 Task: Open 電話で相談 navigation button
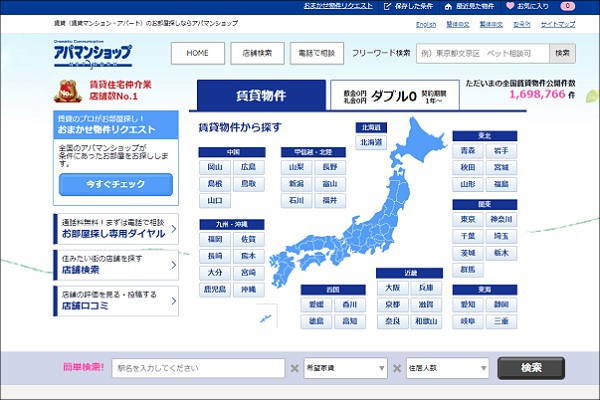pyautogui.click(x=317, y=53)
